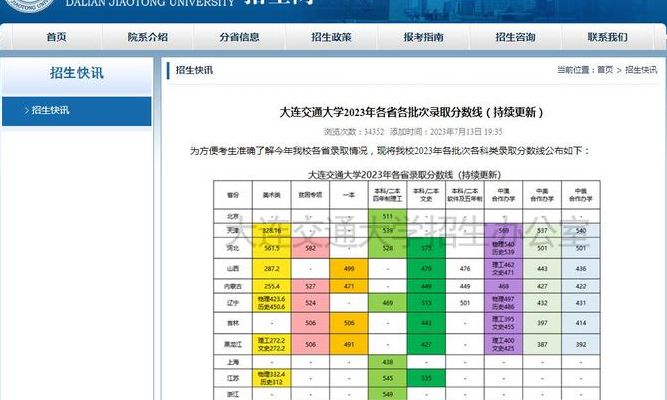Select the 省份 header cell
Image resolution: width=667 pixels, height=400 pixels.
233,195
